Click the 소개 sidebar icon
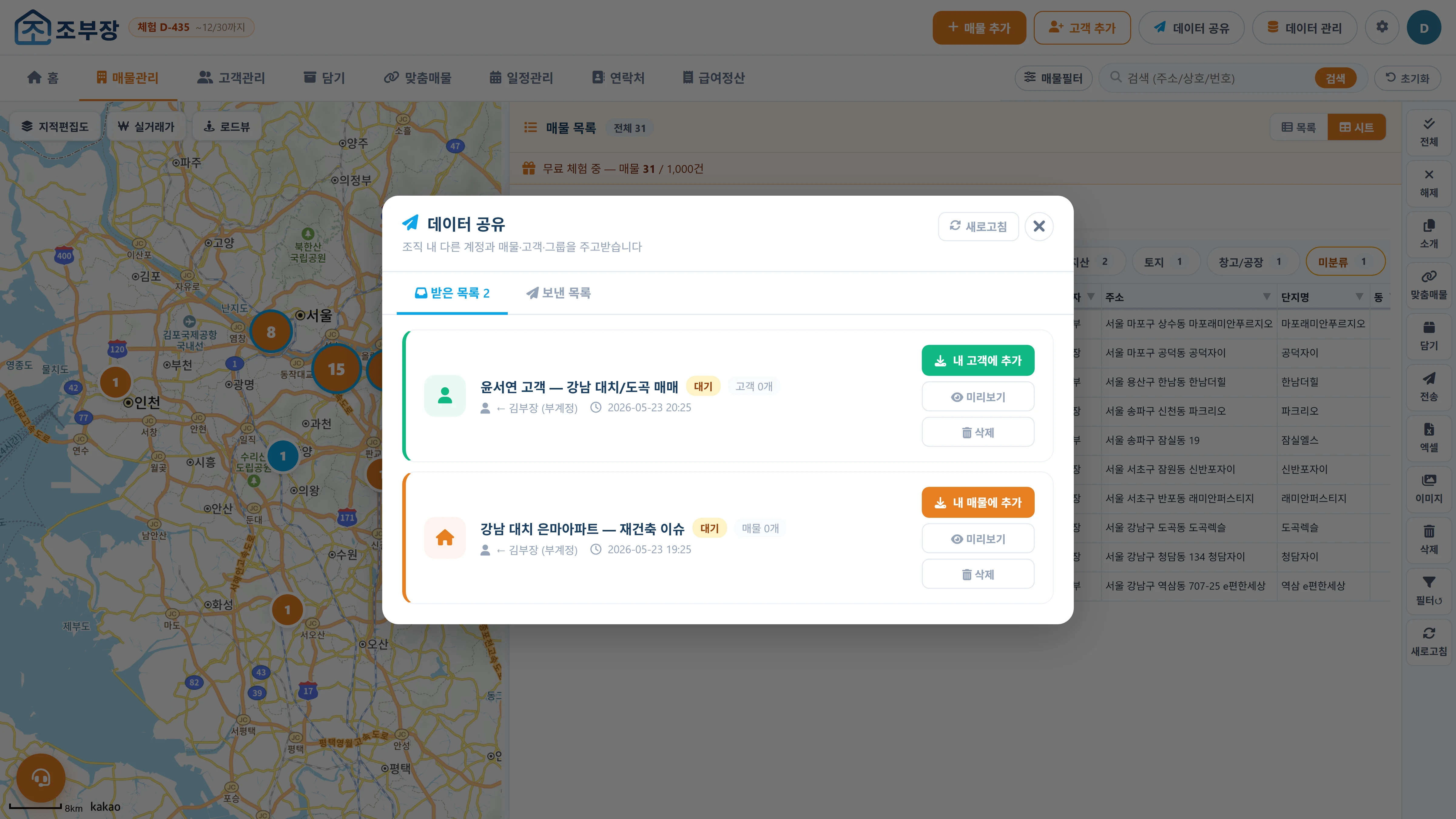 pyautogui.click(x=1429, y=234)
